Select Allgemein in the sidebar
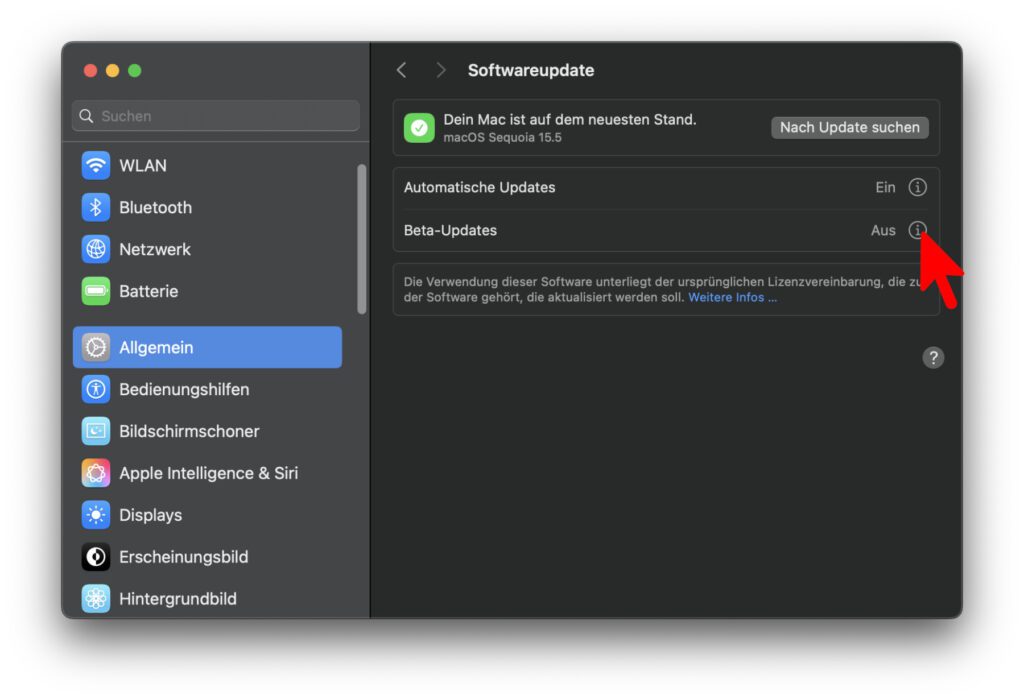Viewport: 1024px width, 700px height. tap(207, 348)
